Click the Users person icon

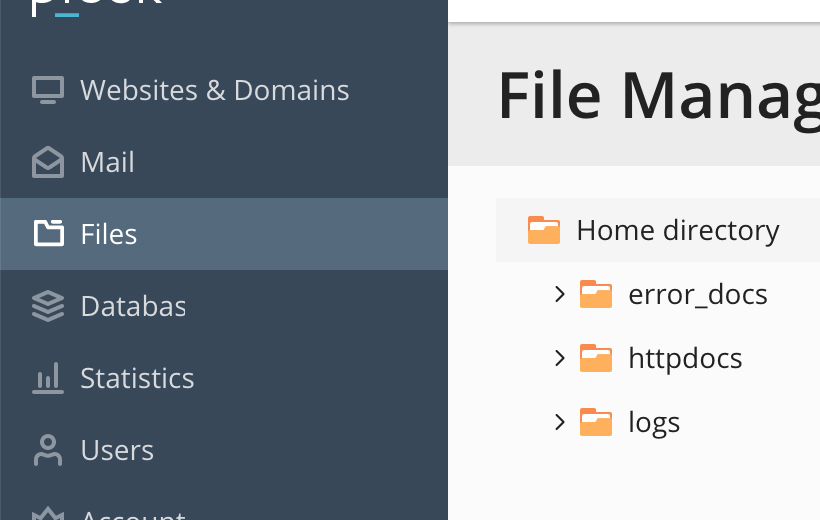point(48,450)
